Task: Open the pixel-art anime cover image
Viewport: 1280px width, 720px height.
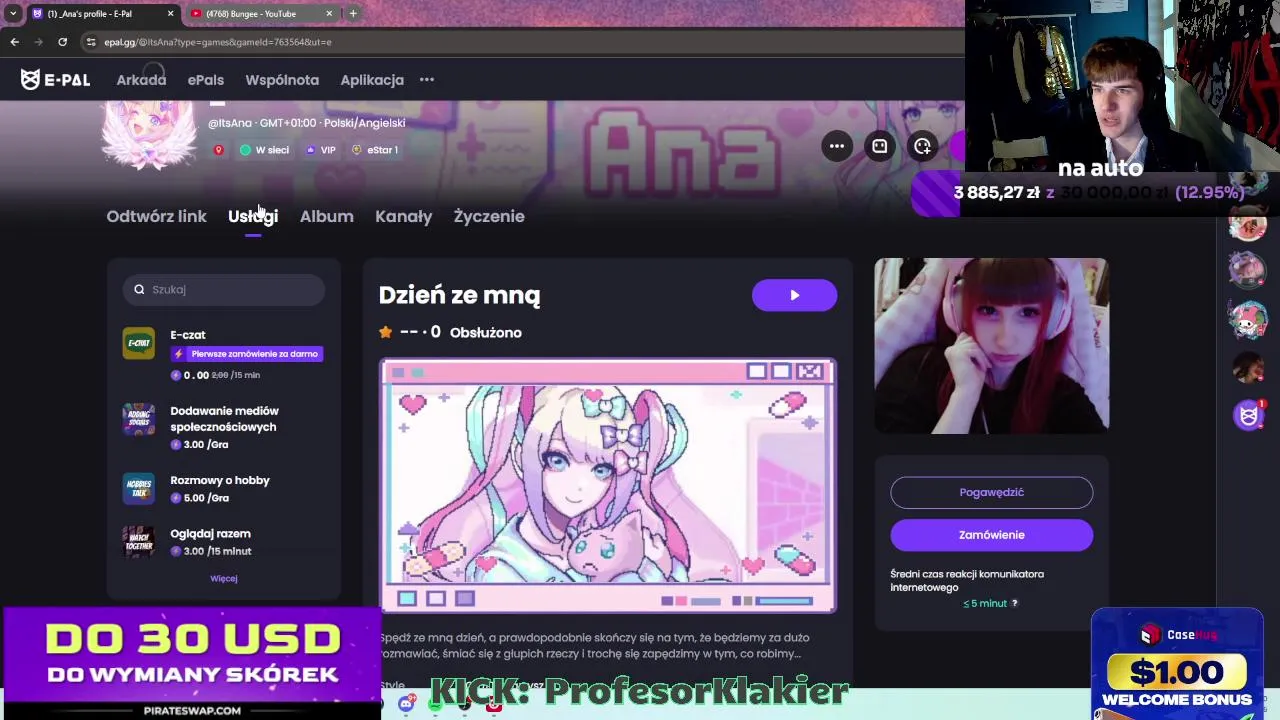Action: pos(608,485)
